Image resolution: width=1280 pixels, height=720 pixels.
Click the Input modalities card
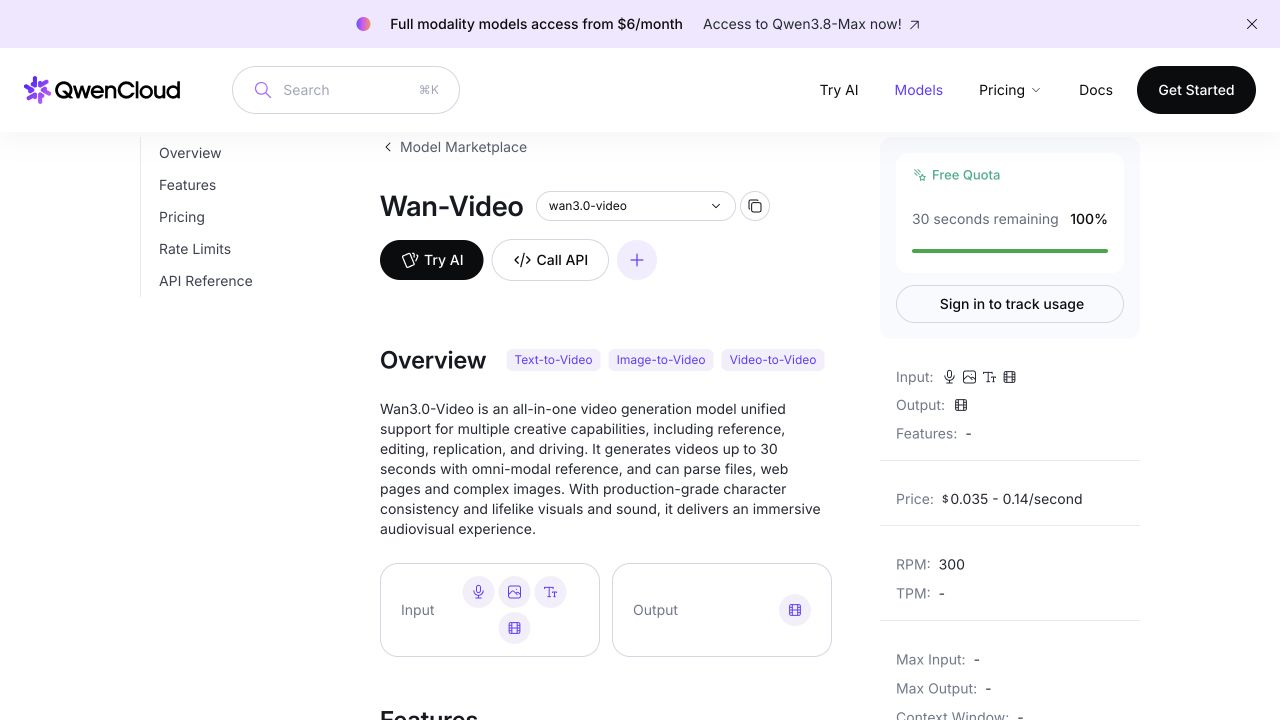(490, 610)
